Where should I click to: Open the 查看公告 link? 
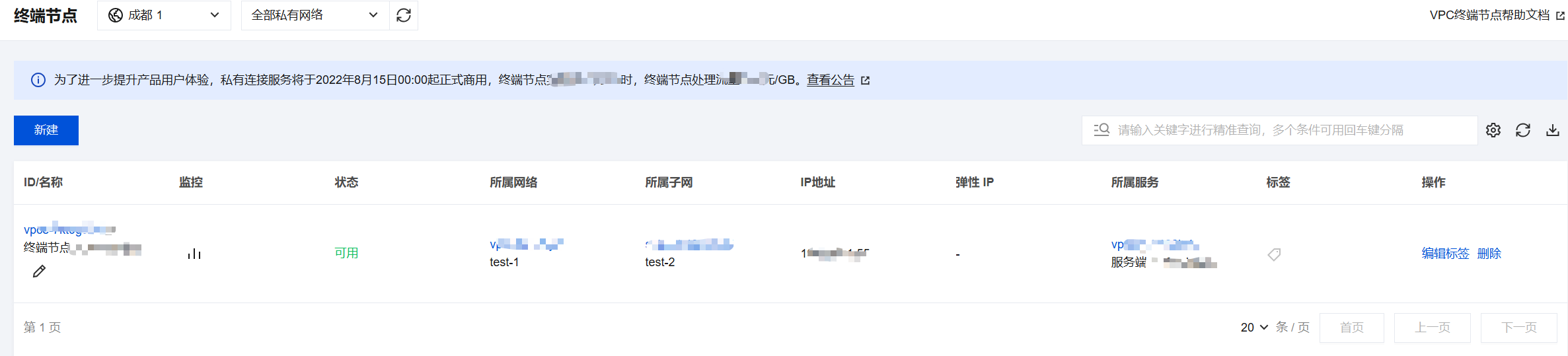831,80
